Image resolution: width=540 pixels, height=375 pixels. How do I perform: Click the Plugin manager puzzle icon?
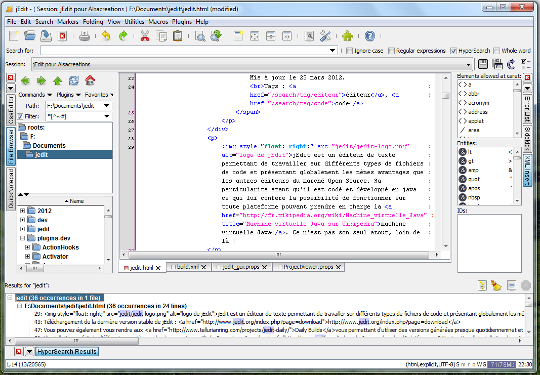tap(347, 36)
